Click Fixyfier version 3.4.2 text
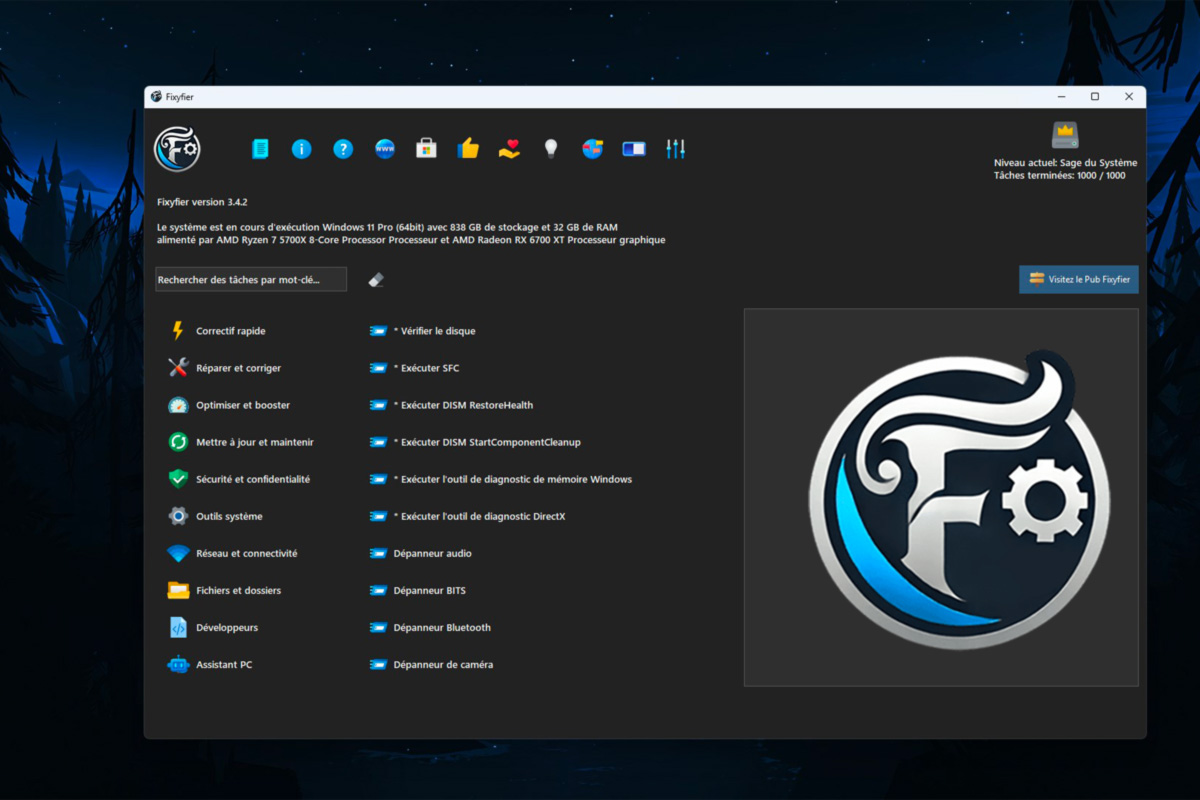The image size is (1200, 800). pyautogui.click(x=202, y=202)
